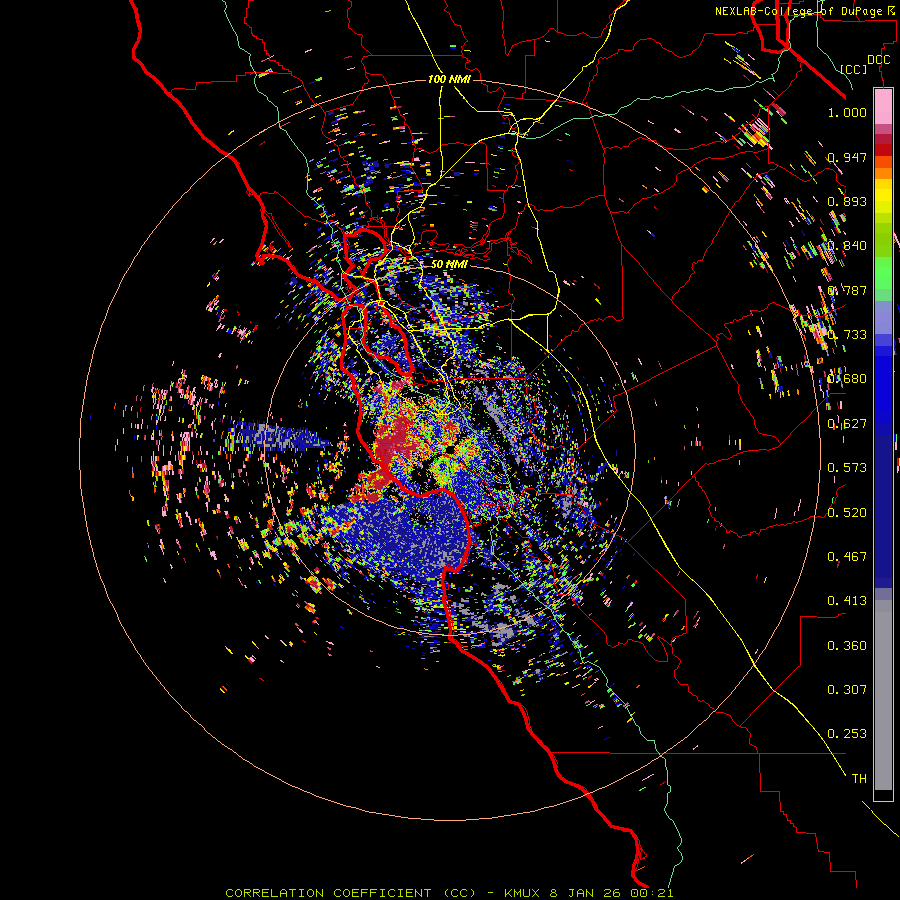Click the bright green segment of the color scale
This screenshot has height=900, width=900.
pos(883,273)
